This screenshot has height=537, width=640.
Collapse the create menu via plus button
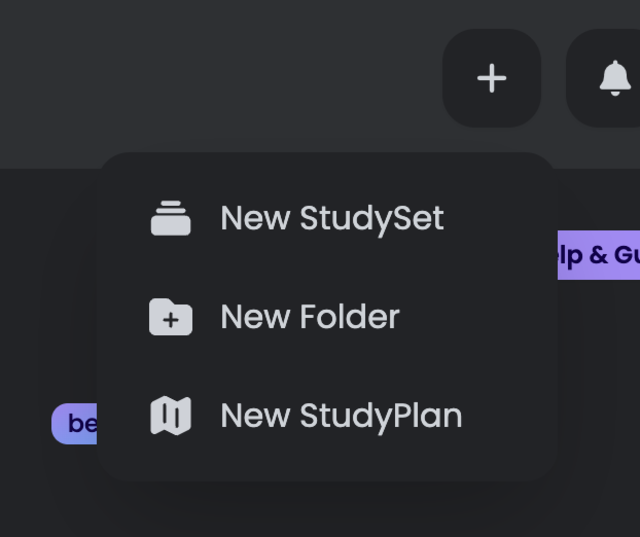point(491,78)
